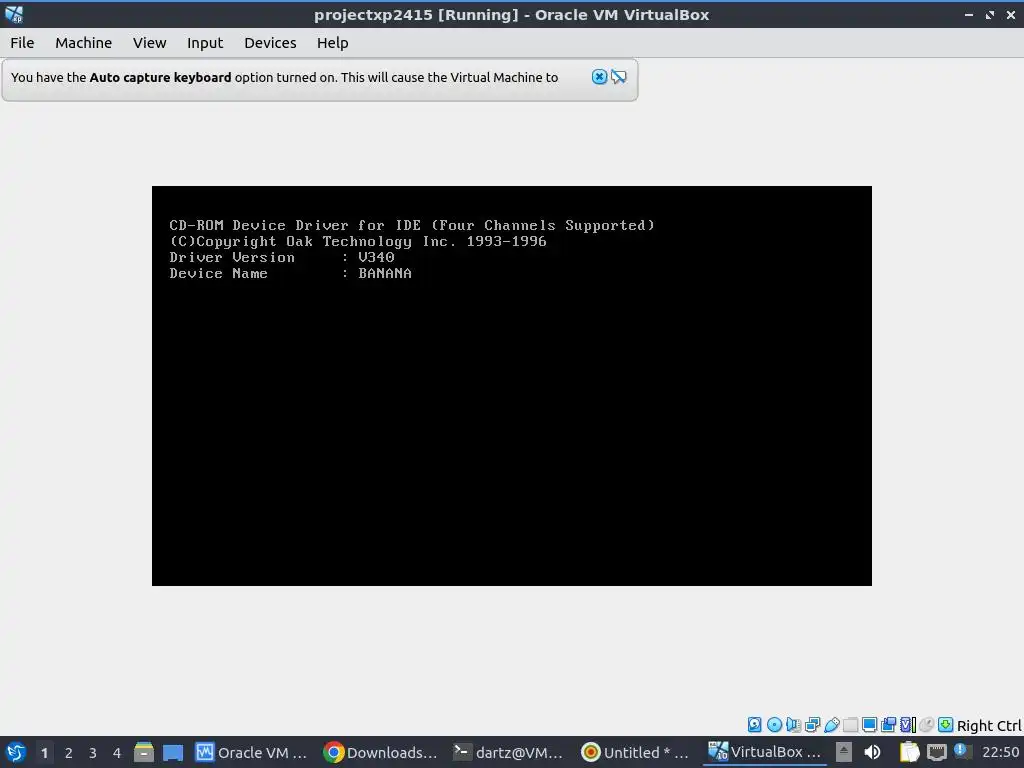Open the clipboard manager tray icon
1024x768 pixels.
908,752
